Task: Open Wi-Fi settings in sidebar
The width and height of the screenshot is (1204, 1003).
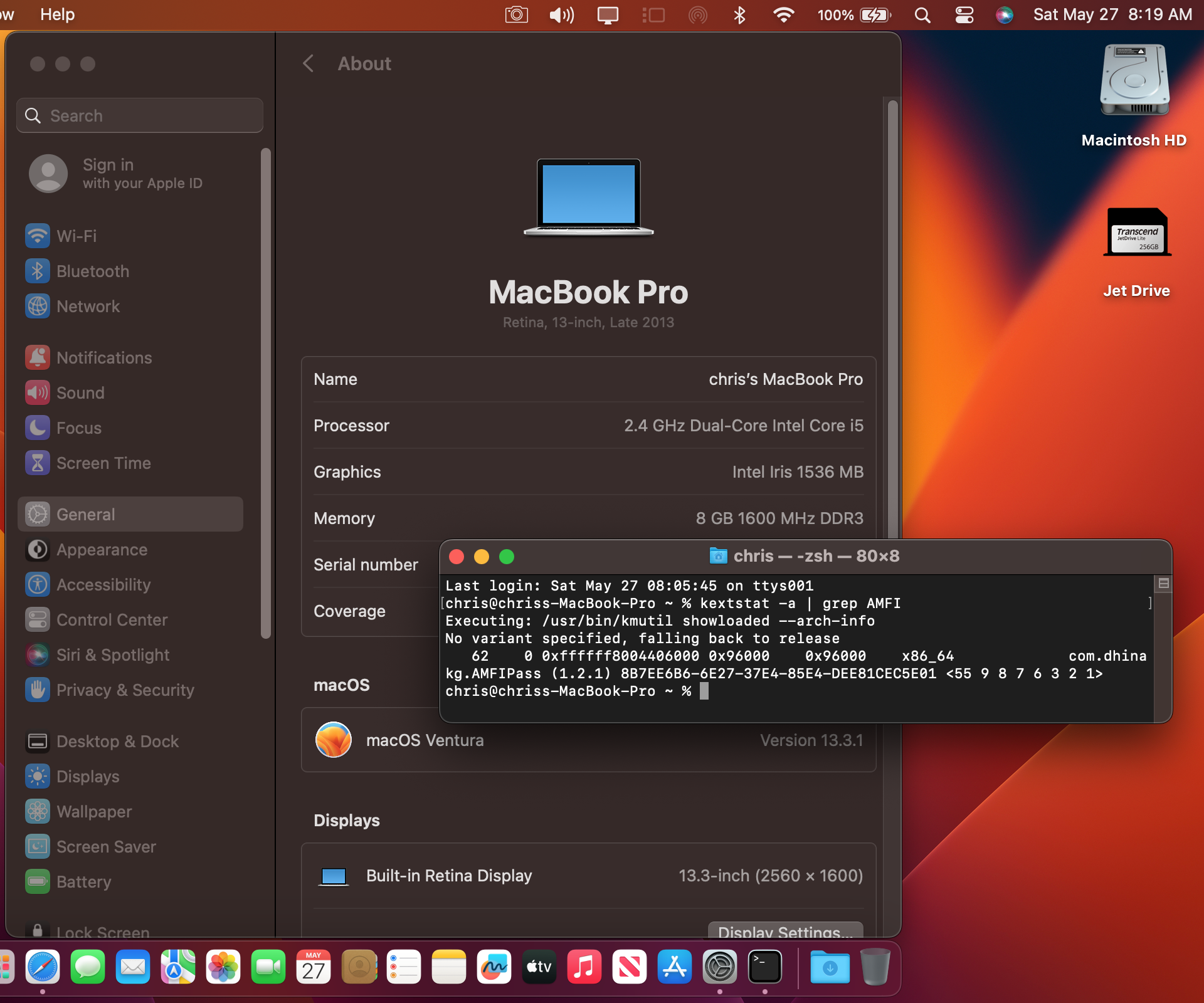Action: [130, 236]
